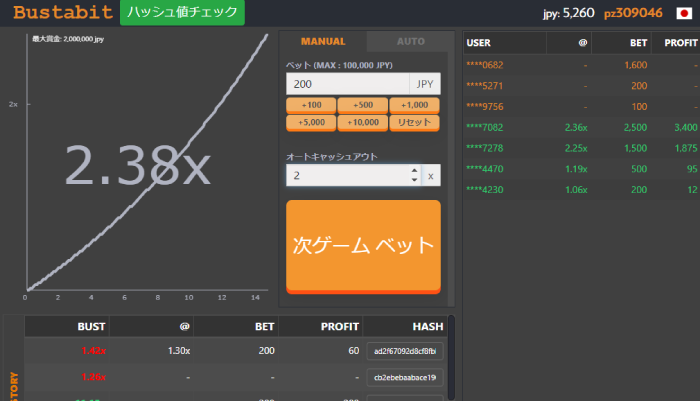Select the MANUAL tab
700x401 pixels.
click(322, 41)
